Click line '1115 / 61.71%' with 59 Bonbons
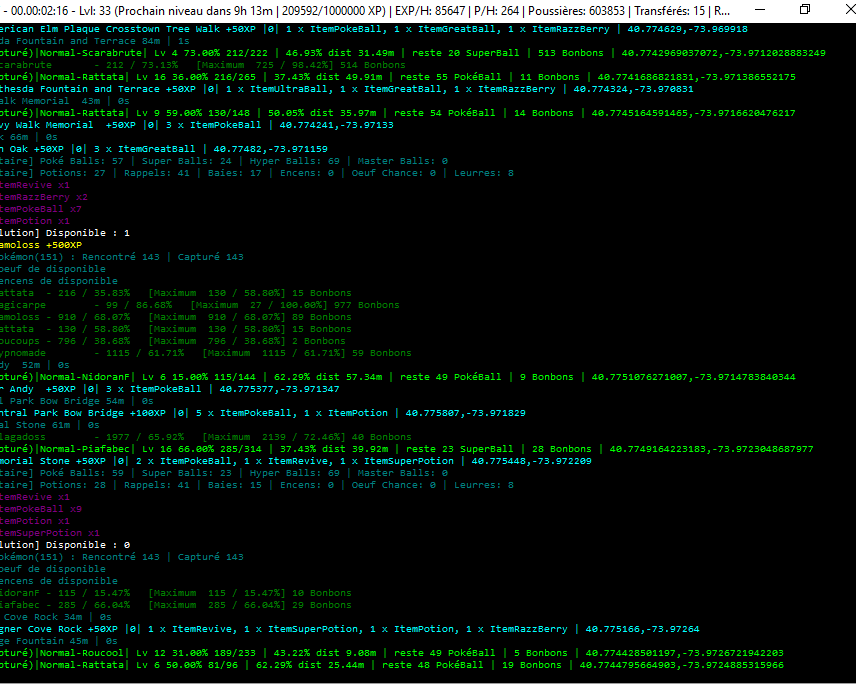This screenshot has width=856, height=684. click(x=206, y=353)
